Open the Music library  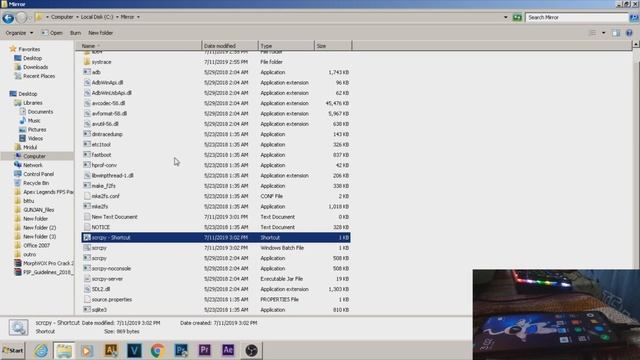click(34, 121)
